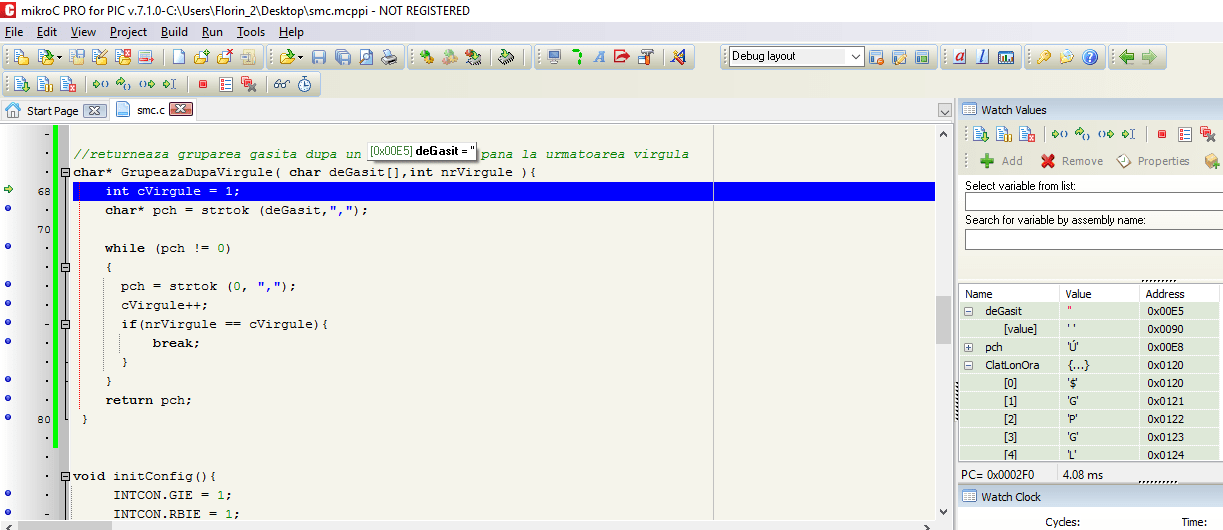Image resolution: width=1223 pixels, height=530 pixels.
Task: Click Step Into icon in Watch Values toolbar
Action: click(x=1059, y=134)
